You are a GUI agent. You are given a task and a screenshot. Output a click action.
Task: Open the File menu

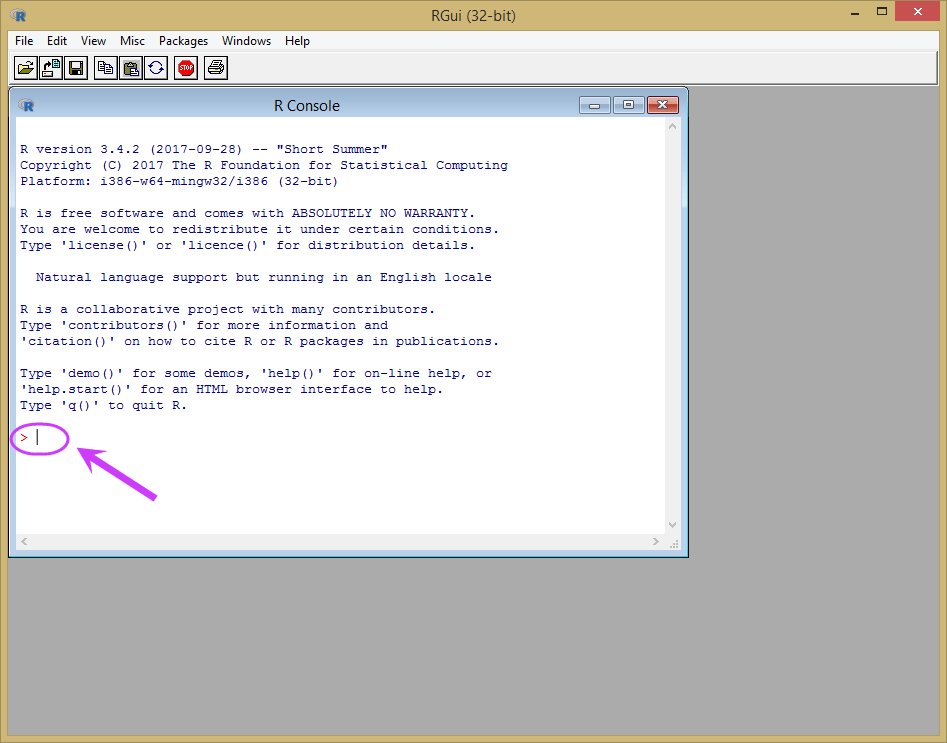click(x=24, y=40)
